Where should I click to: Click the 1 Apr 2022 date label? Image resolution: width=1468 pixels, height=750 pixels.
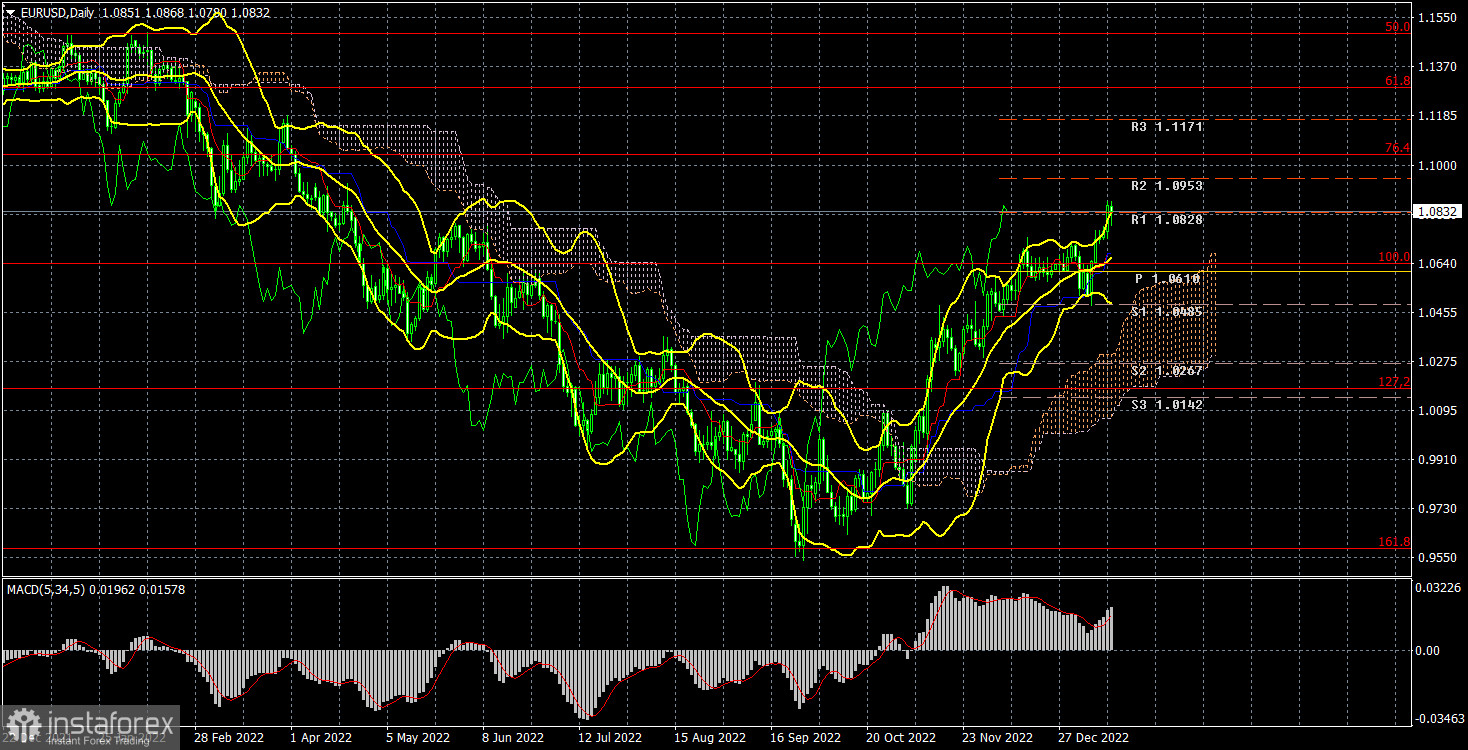(320, 737)
